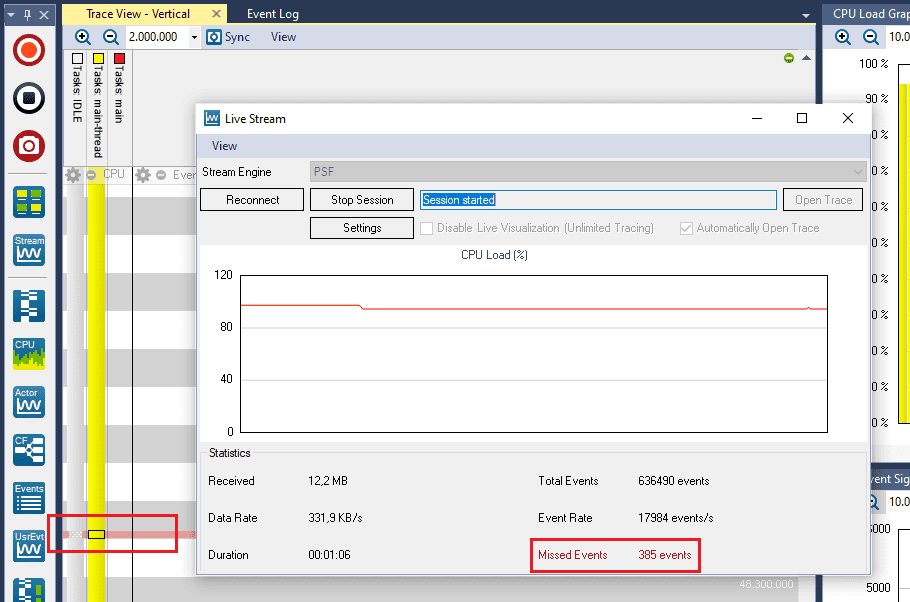Open the Live Stream Settings button
This screenshot has width=910, height=602.
362,228
